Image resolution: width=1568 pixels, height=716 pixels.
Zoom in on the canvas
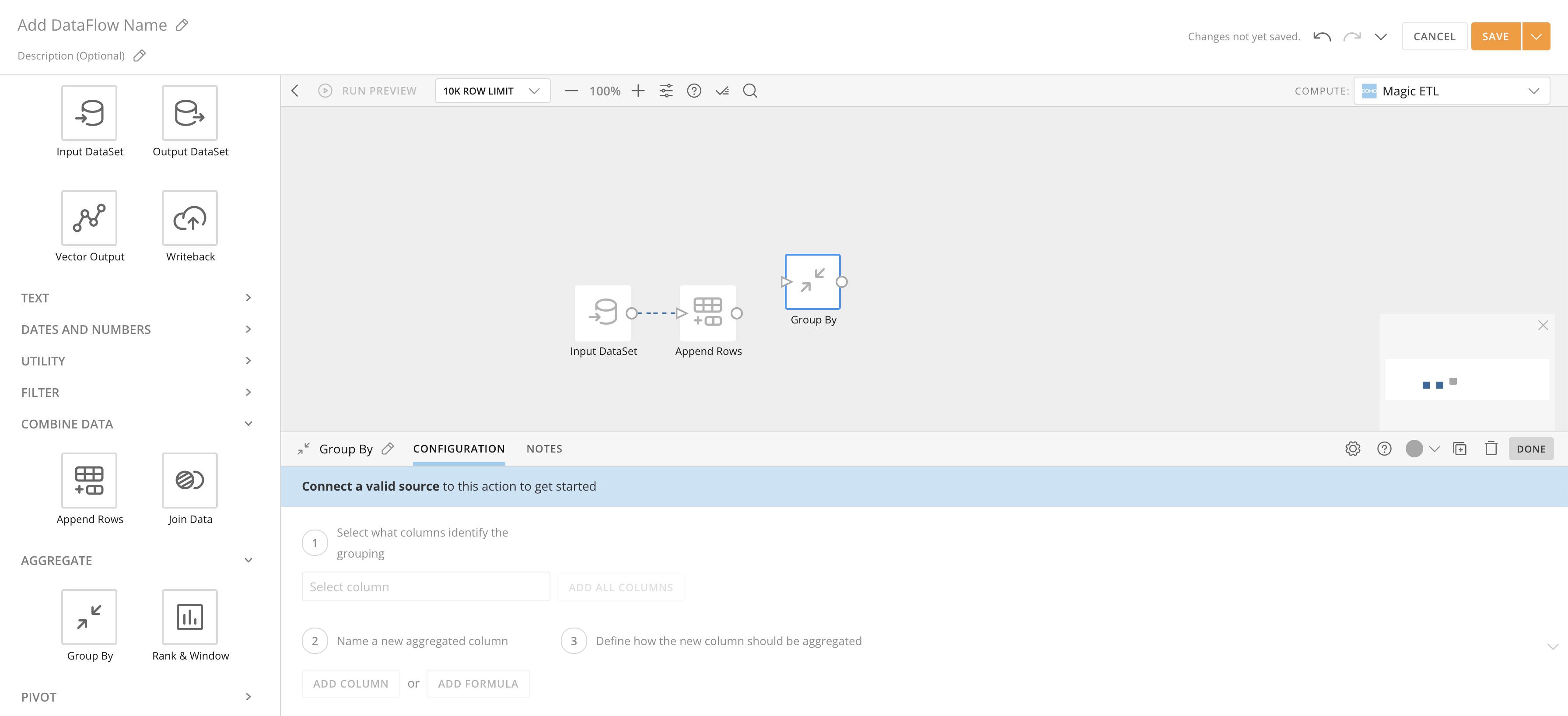click(638, 90)
